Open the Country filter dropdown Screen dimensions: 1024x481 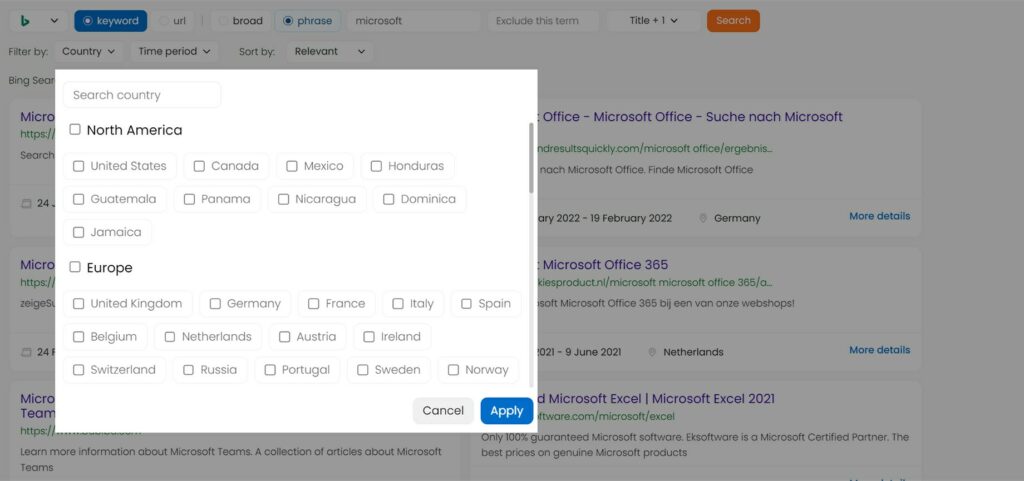pos(89,52)
